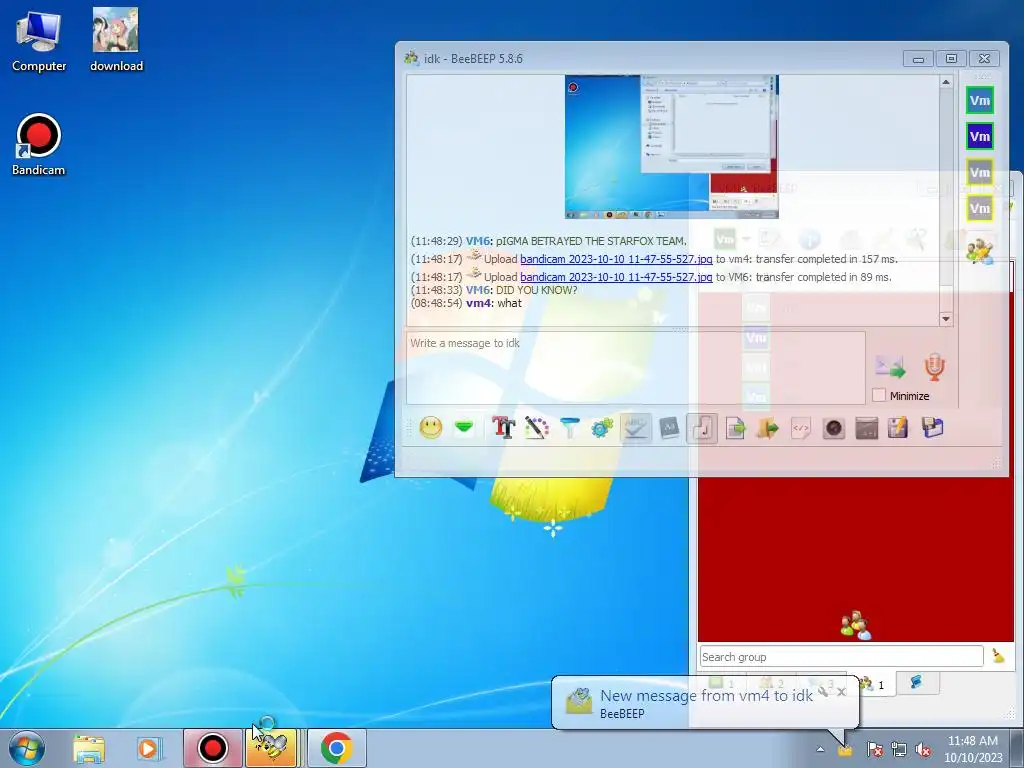Screen dimensions: 1024x768
Task: Toggle the word completer book icon
Action: click(669, 428)
